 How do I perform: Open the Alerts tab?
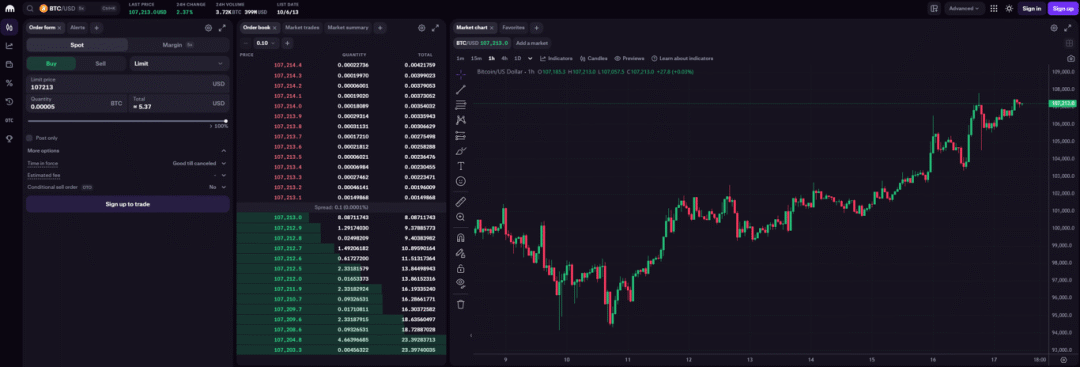(x=78, y=28)
